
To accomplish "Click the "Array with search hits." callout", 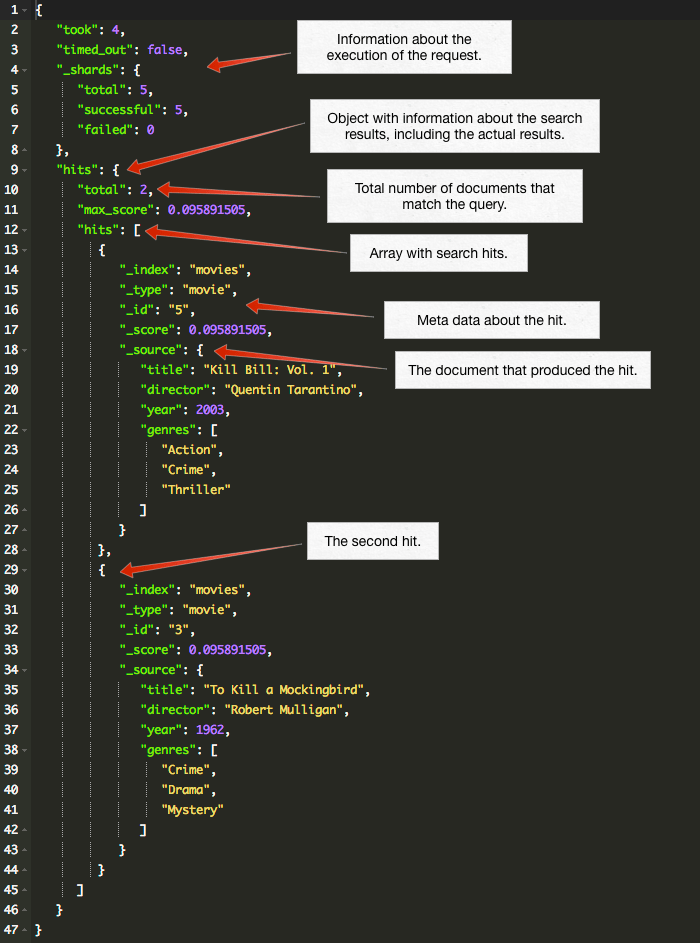I will click(x=438, y=254).
